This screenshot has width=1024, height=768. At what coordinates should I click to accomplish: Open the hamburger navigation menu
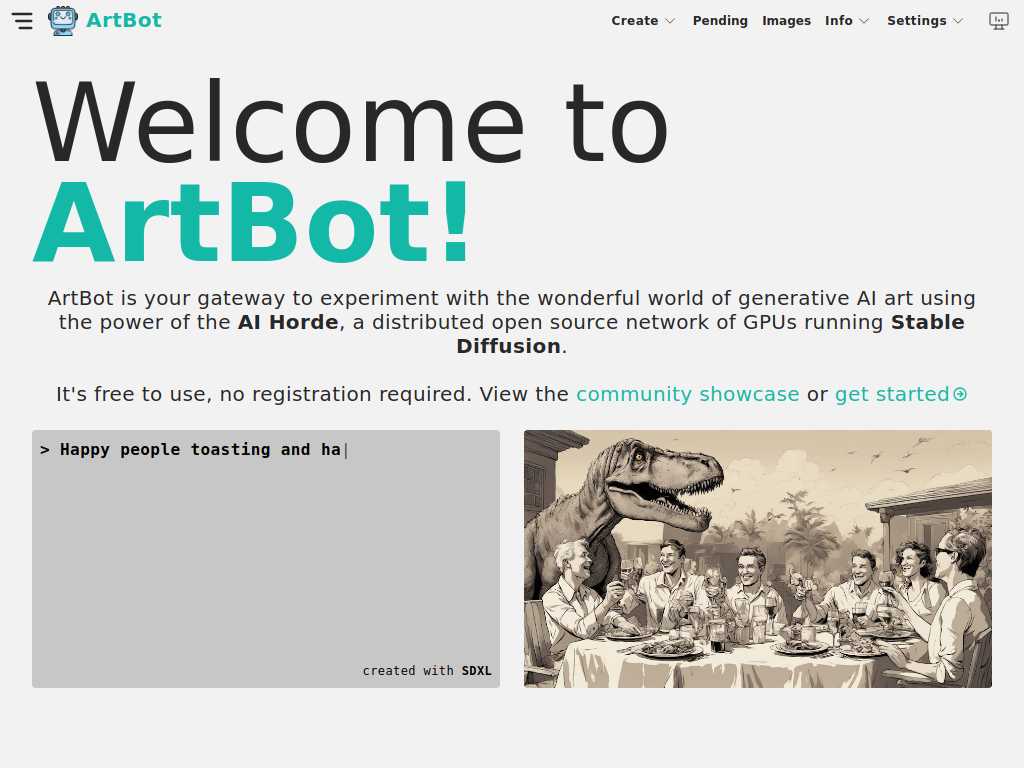22,21
